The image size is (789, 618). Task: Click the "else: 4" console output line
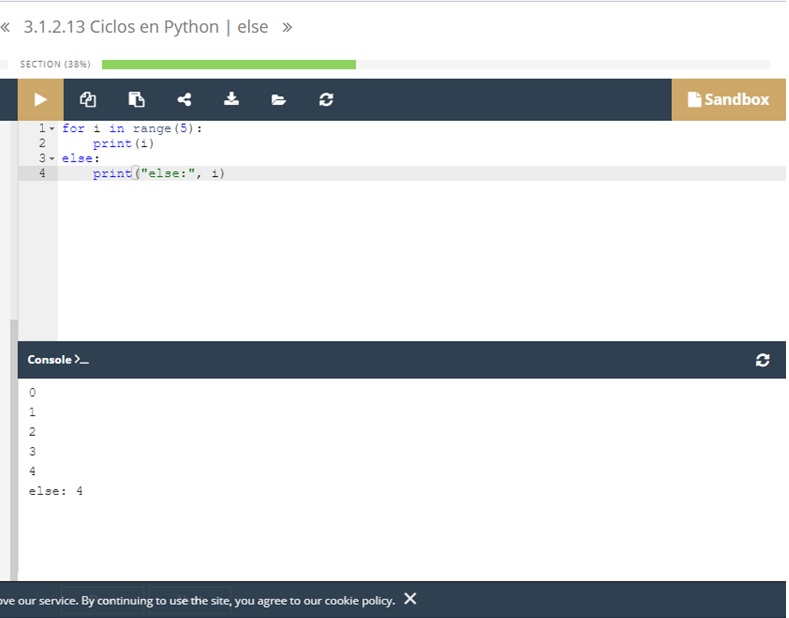[56, 491]
